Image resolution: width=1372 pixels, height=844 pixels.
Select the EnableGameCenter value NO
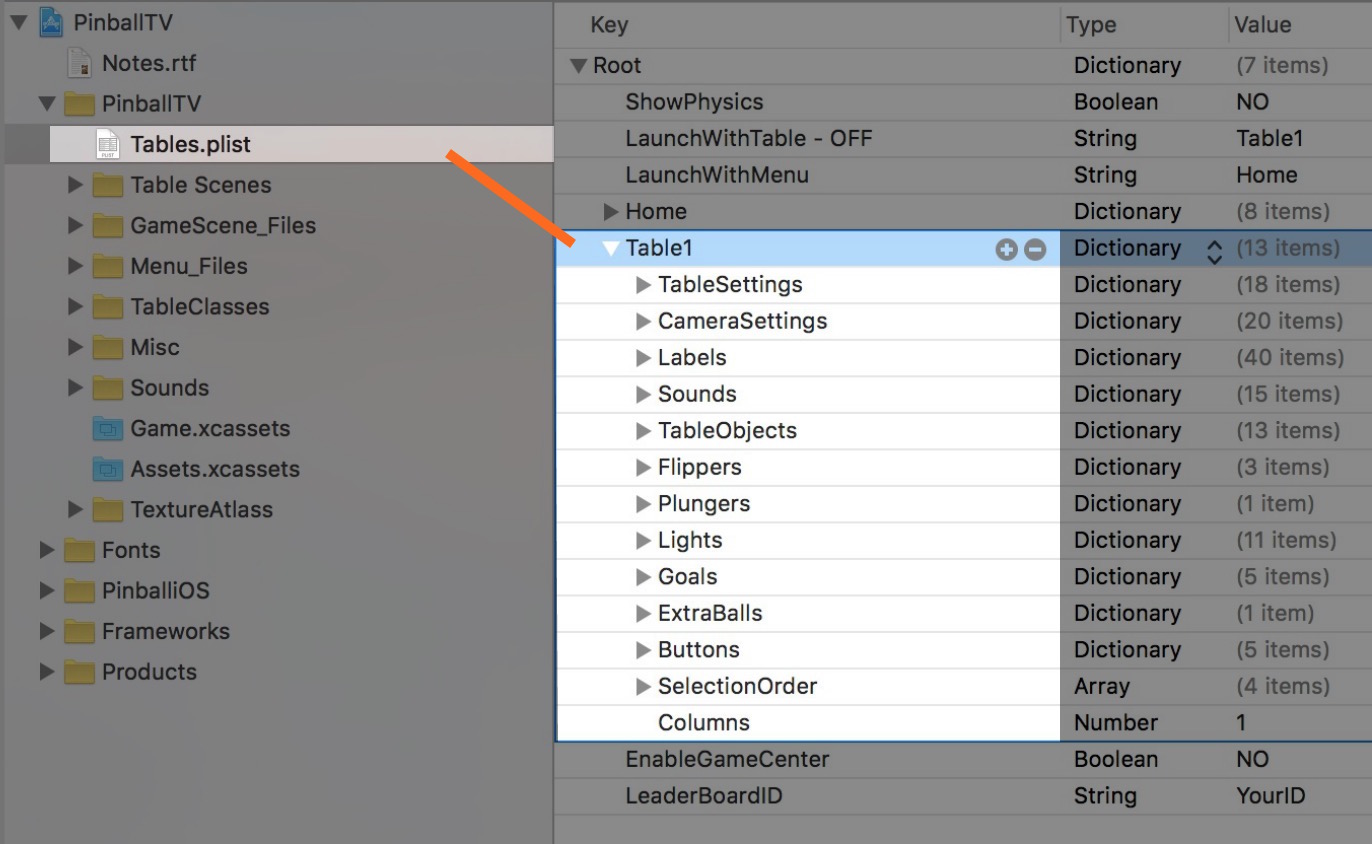[x=1252, y=759]
